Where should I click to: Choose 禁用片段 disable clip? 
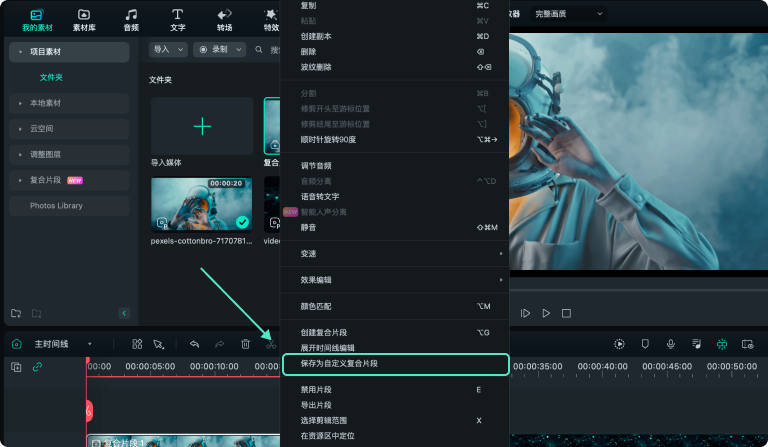coord(395,390)
